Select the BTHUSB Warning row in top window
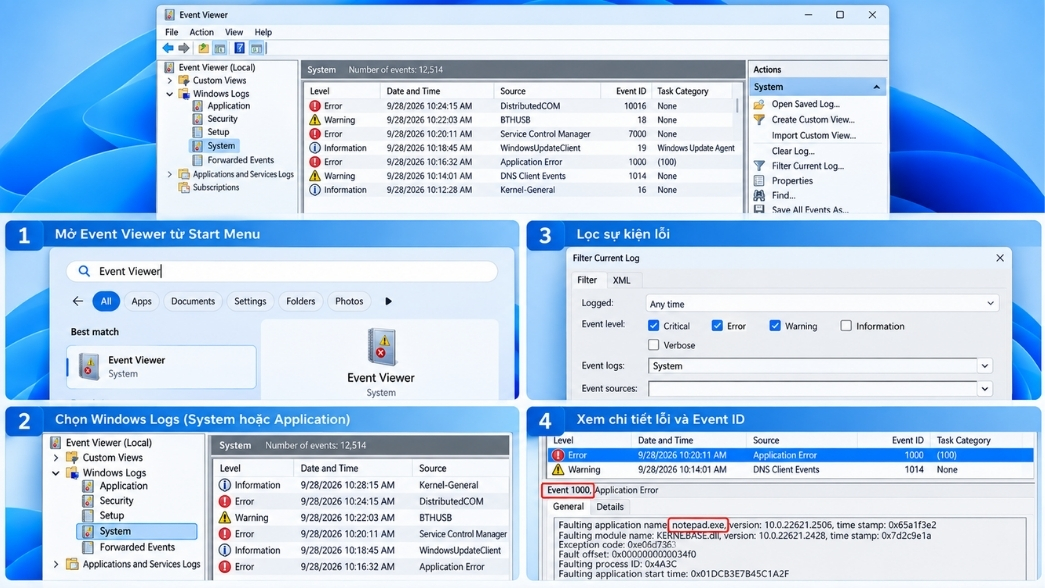 pyautogui.click(x=521, y=120)
